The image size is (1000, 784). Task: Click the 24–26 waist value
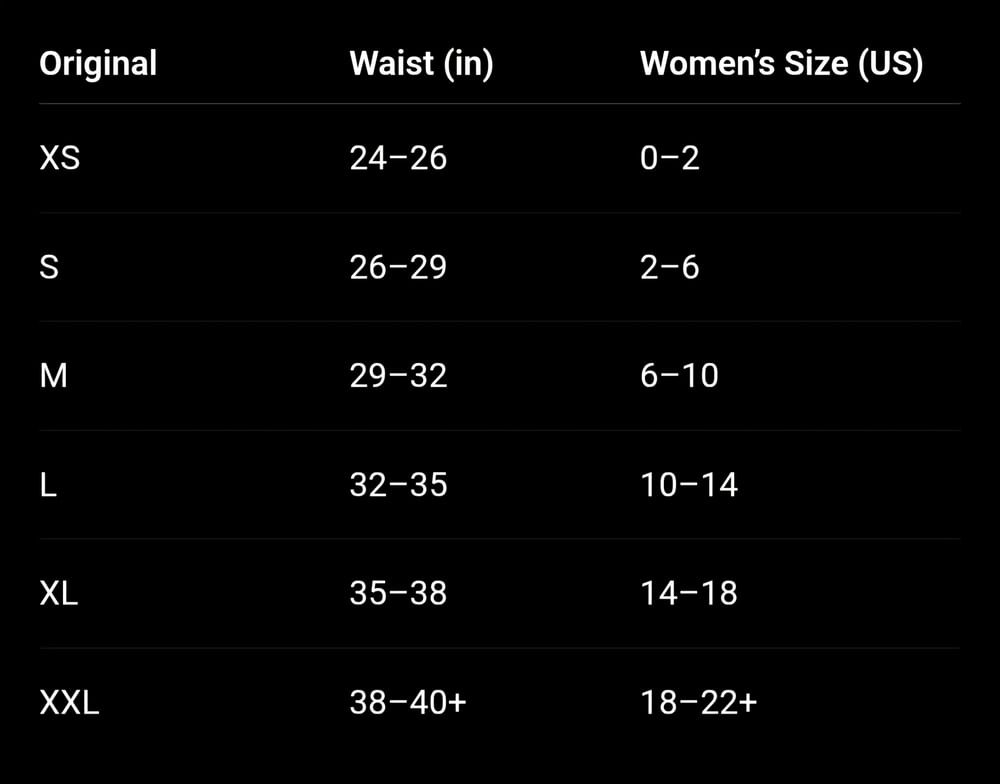(x=398, y=158)
